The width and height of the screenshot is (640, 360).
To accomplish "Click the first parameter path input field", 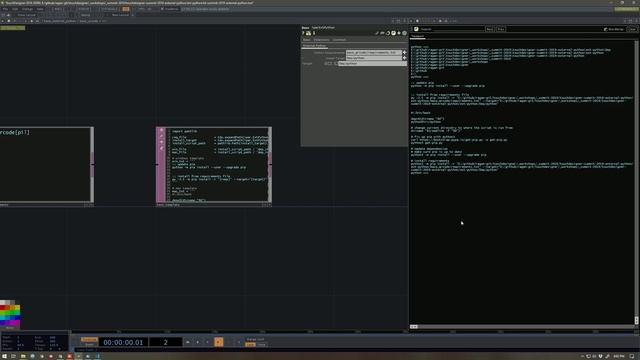I will [373, 53].
